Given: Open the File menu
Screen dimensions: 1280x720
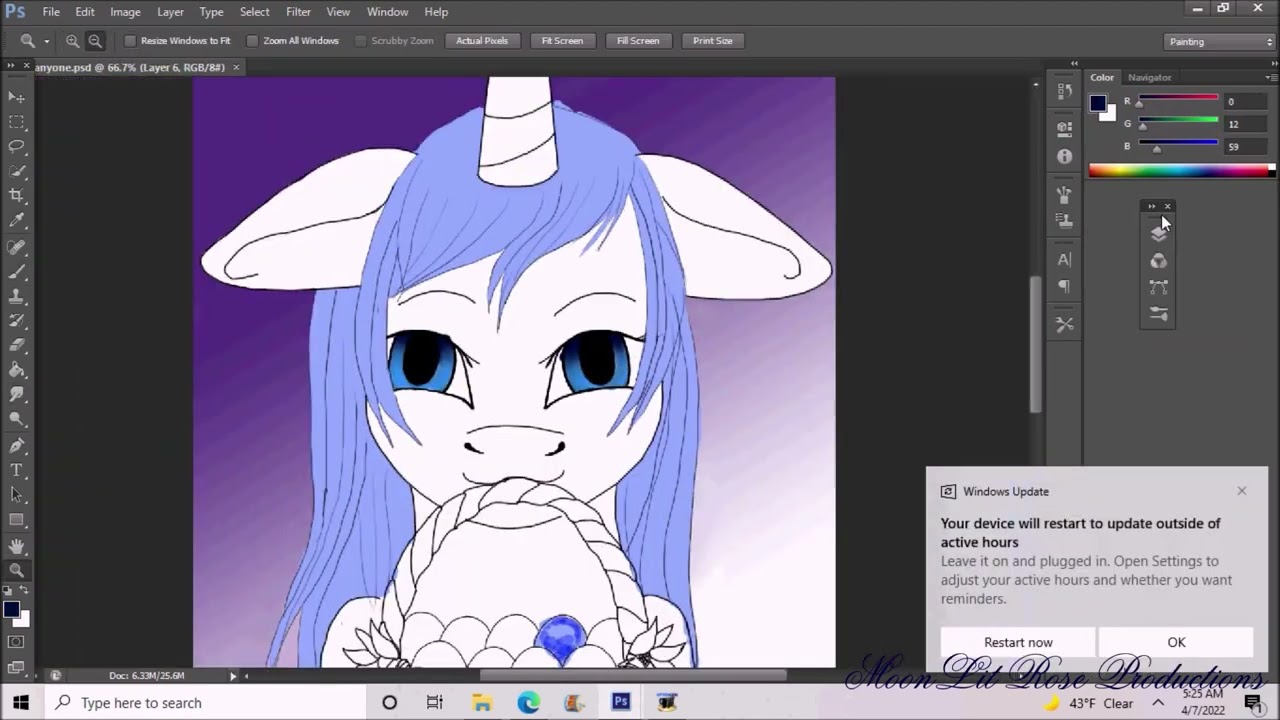Looking at the screenshot, I should point(51,12).
